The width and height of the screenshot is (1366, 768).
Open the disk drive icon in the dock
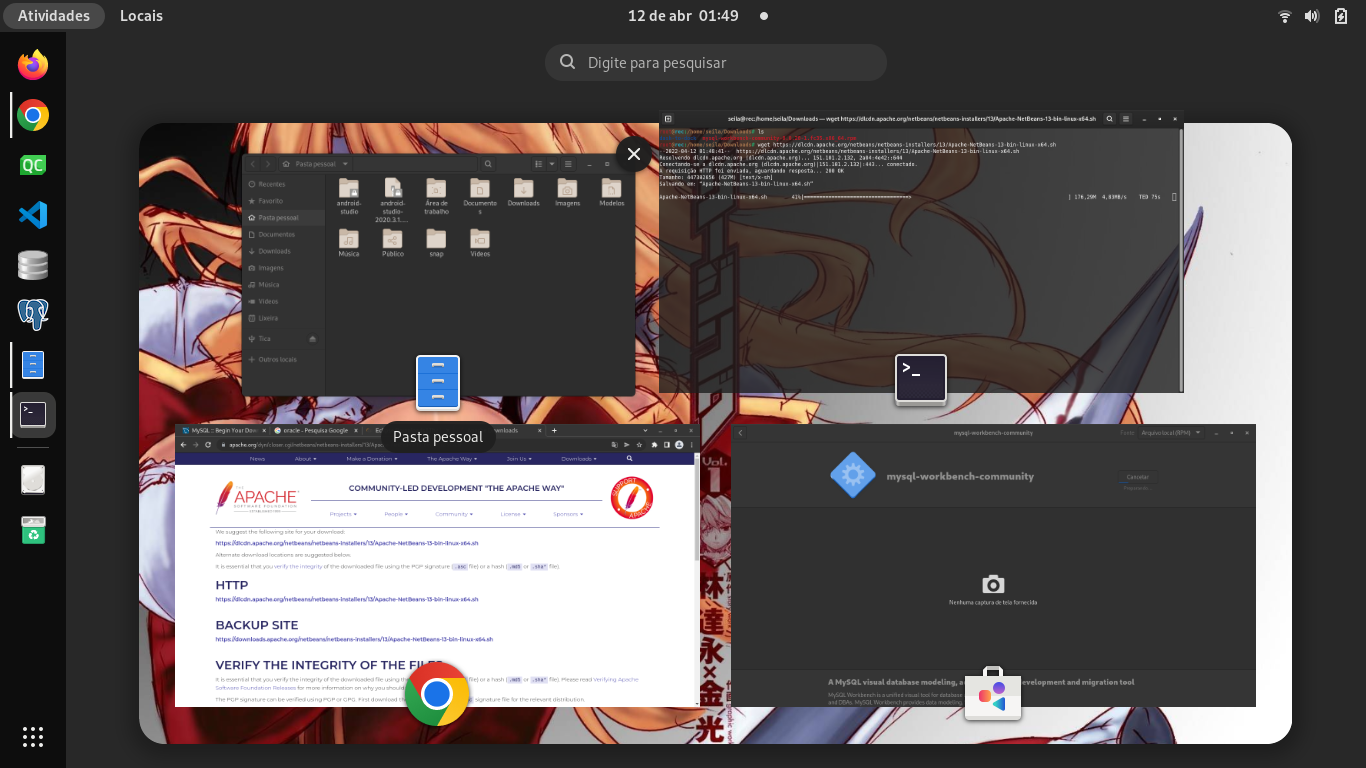[x=33, y=480]
